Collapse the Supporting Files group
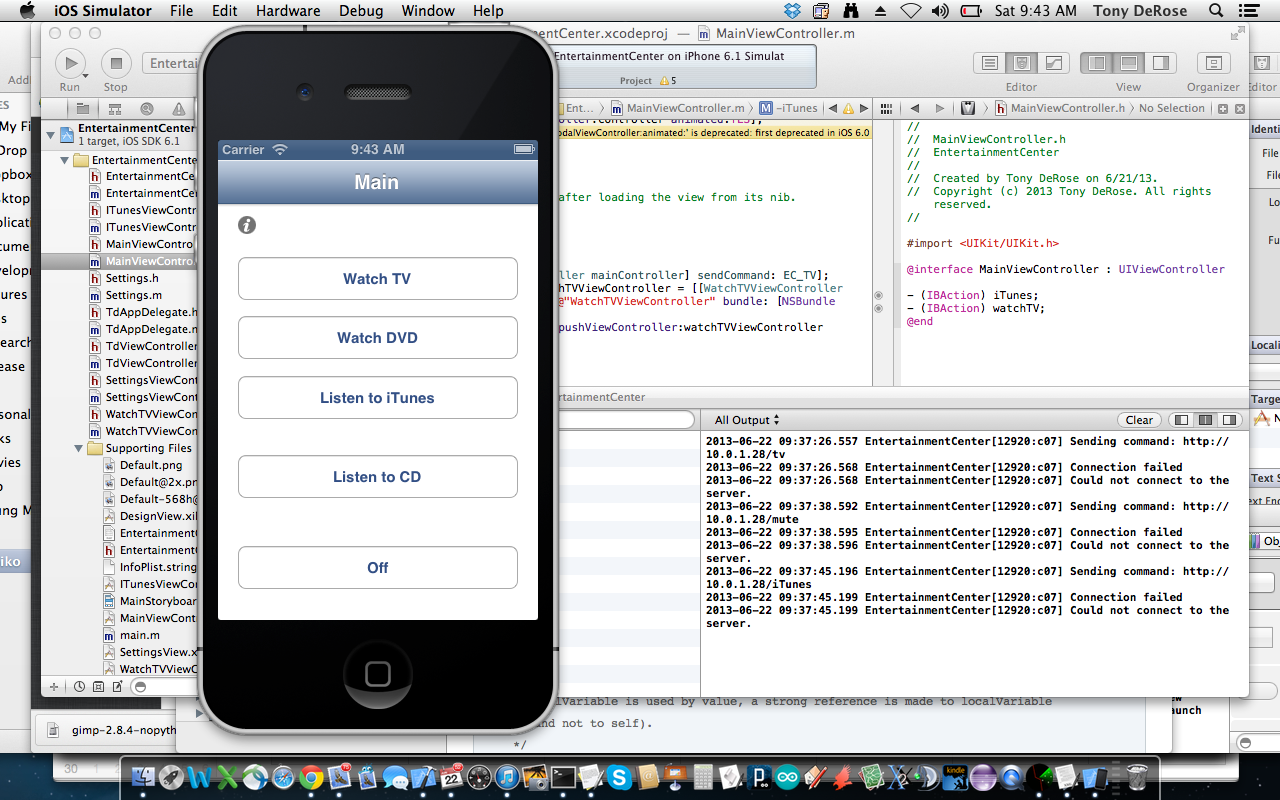This screenshot has width=1280, height=800. (x=78, y=448)
